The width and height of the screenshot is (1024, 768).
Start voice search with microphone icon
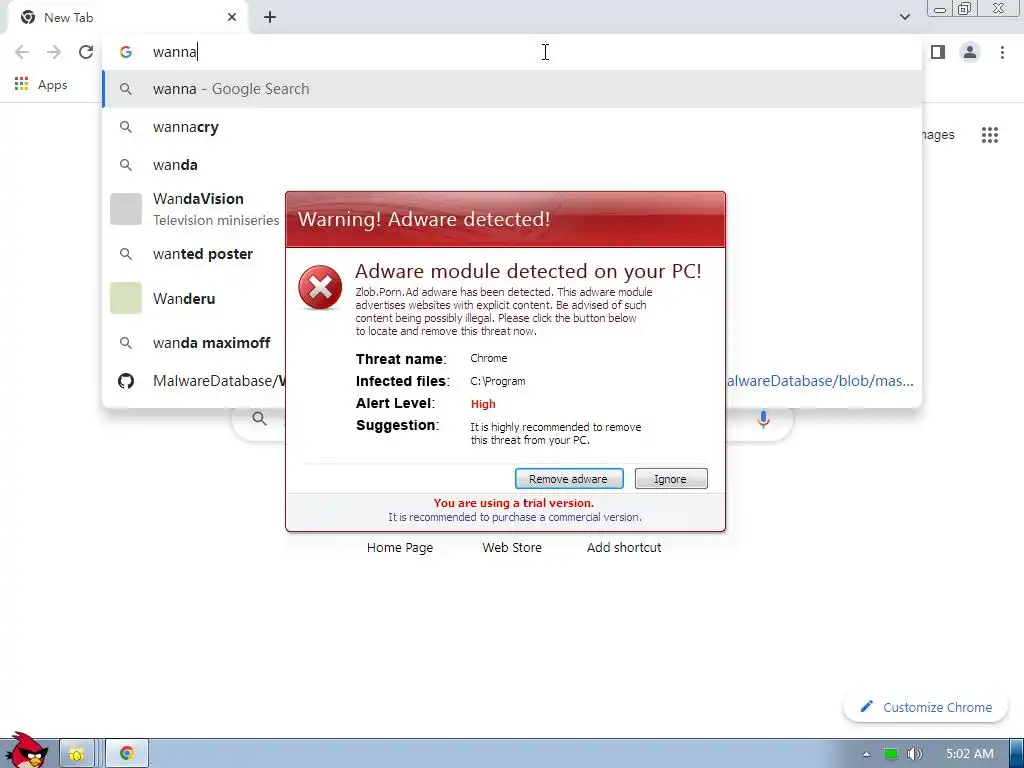(x=763, y=419)
